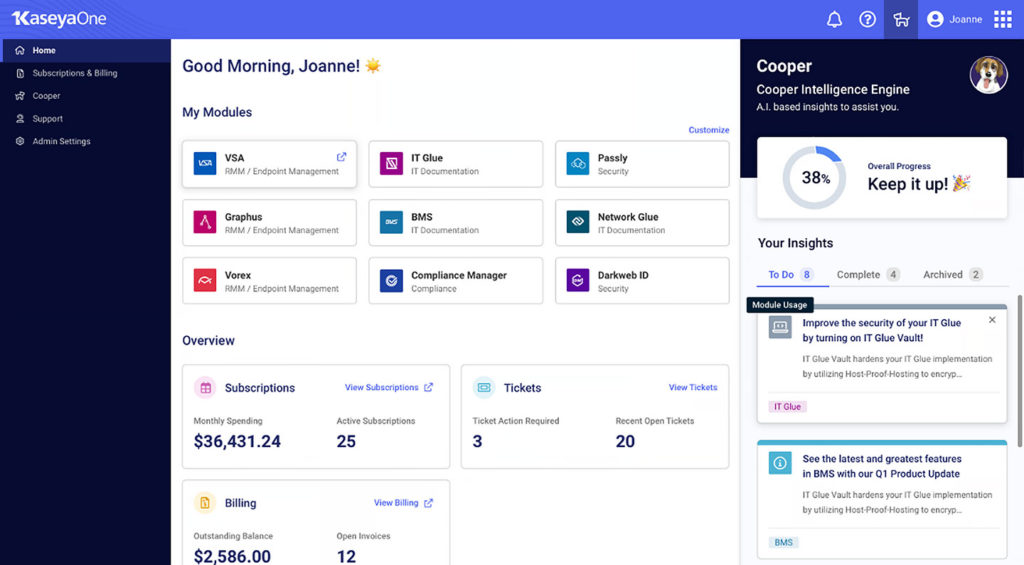Image resolution: width=1024 pixels, height=565 pixels.
Task: Click the 'Keep it up!' progress text
Action: (919, 184)
